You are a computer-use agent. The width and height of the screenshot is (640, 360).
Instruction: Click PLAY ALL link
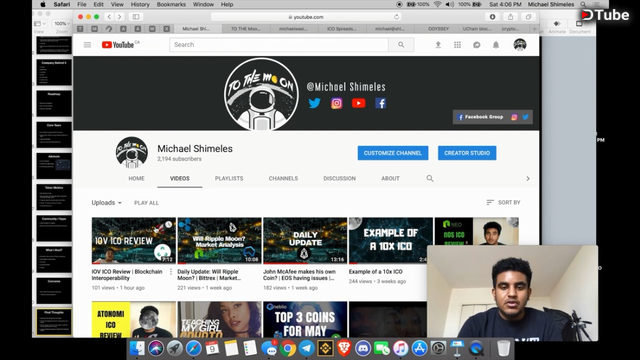pos(146,203)
